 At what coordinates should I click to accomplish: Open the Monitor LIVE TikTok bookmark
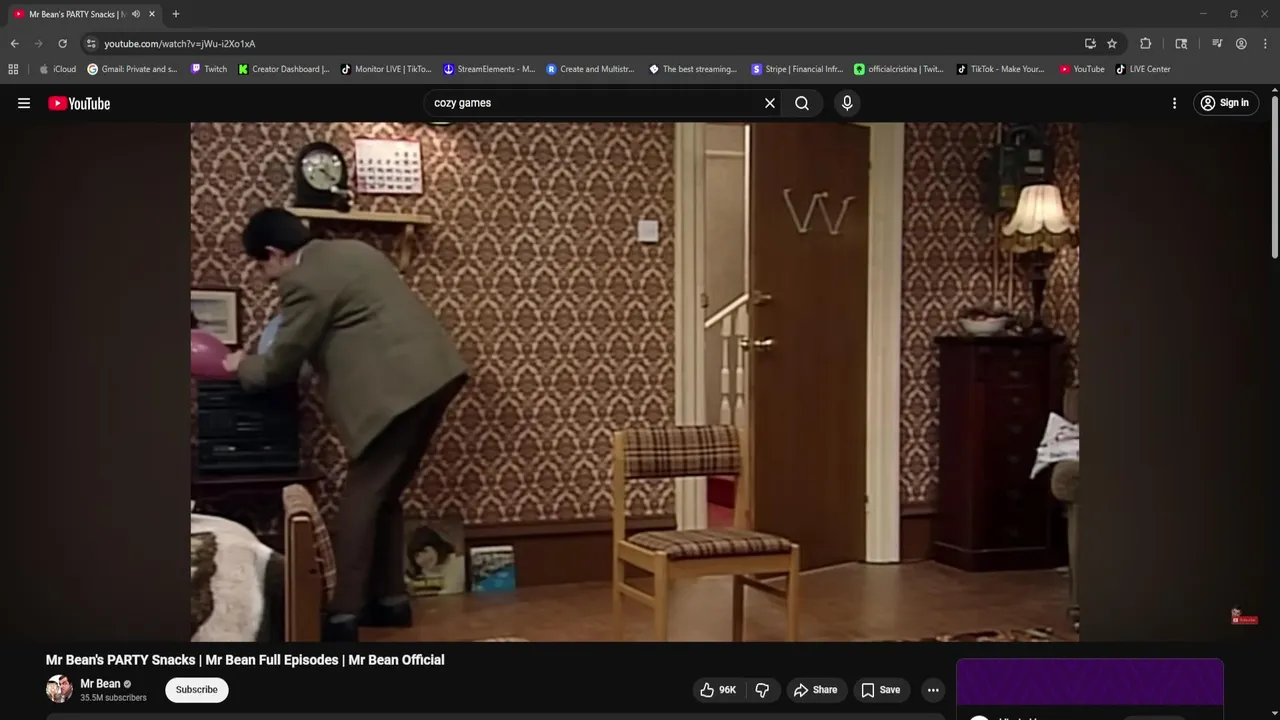(x=386, y=69)
